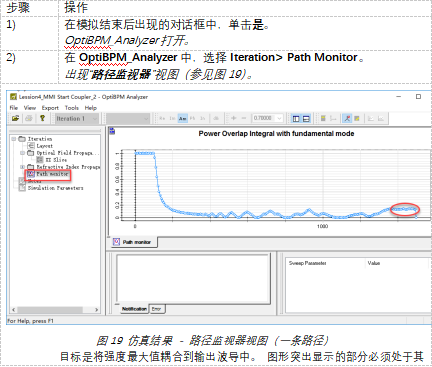Open the File menu
The image size is (432, 367).
coord(14,108)
